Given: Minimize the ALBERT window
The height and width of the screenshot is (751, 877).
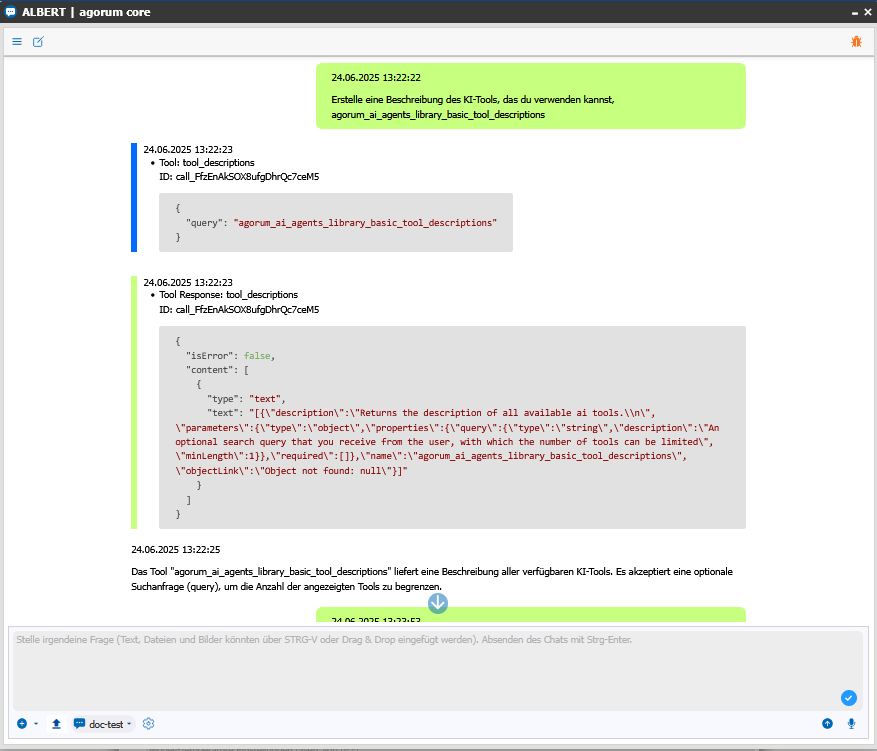Looking at the screenshot, I should 855,13.
